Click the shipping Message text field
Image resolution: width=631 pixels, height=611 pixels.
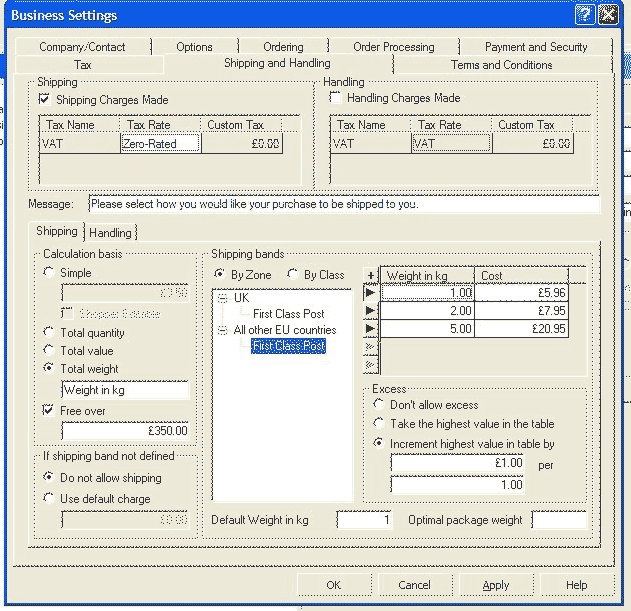click(x=343, y=204)
